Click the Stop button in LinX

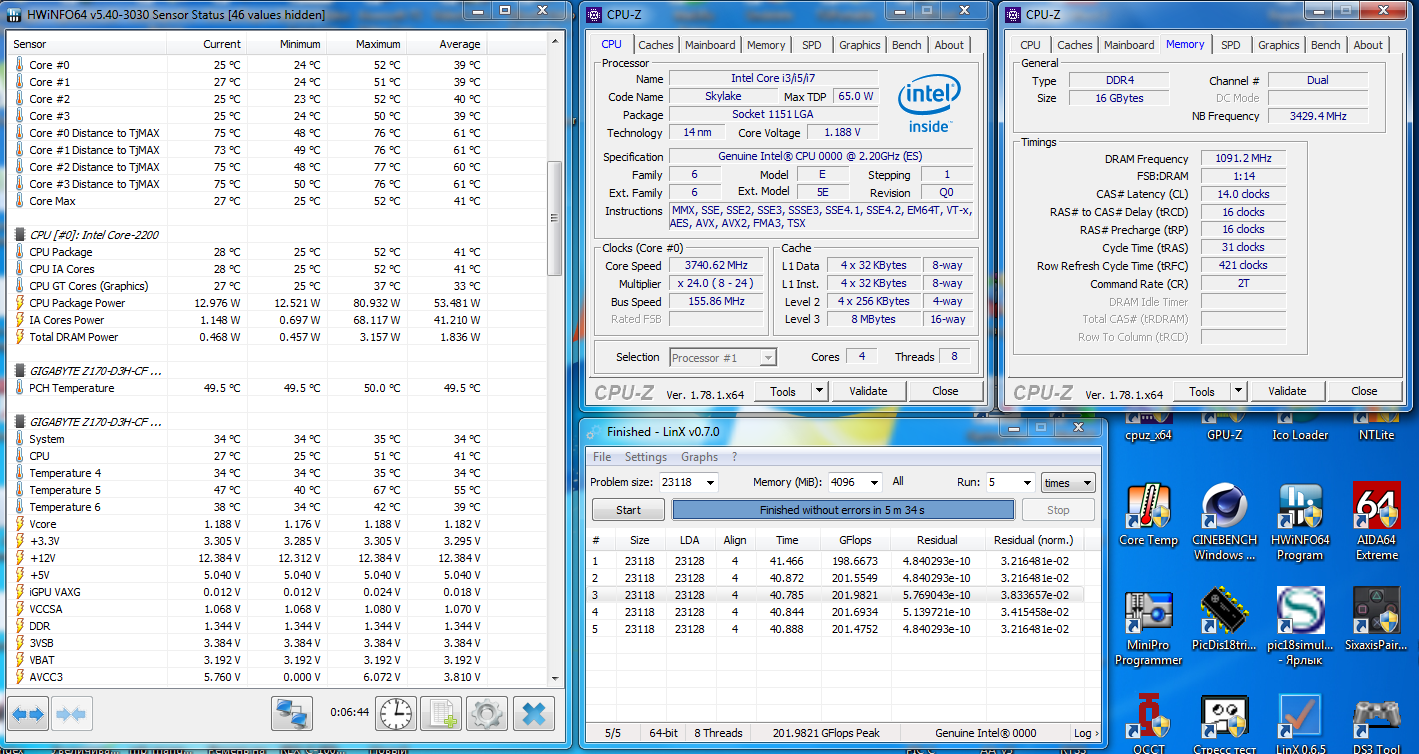(x=1058, y=510)
